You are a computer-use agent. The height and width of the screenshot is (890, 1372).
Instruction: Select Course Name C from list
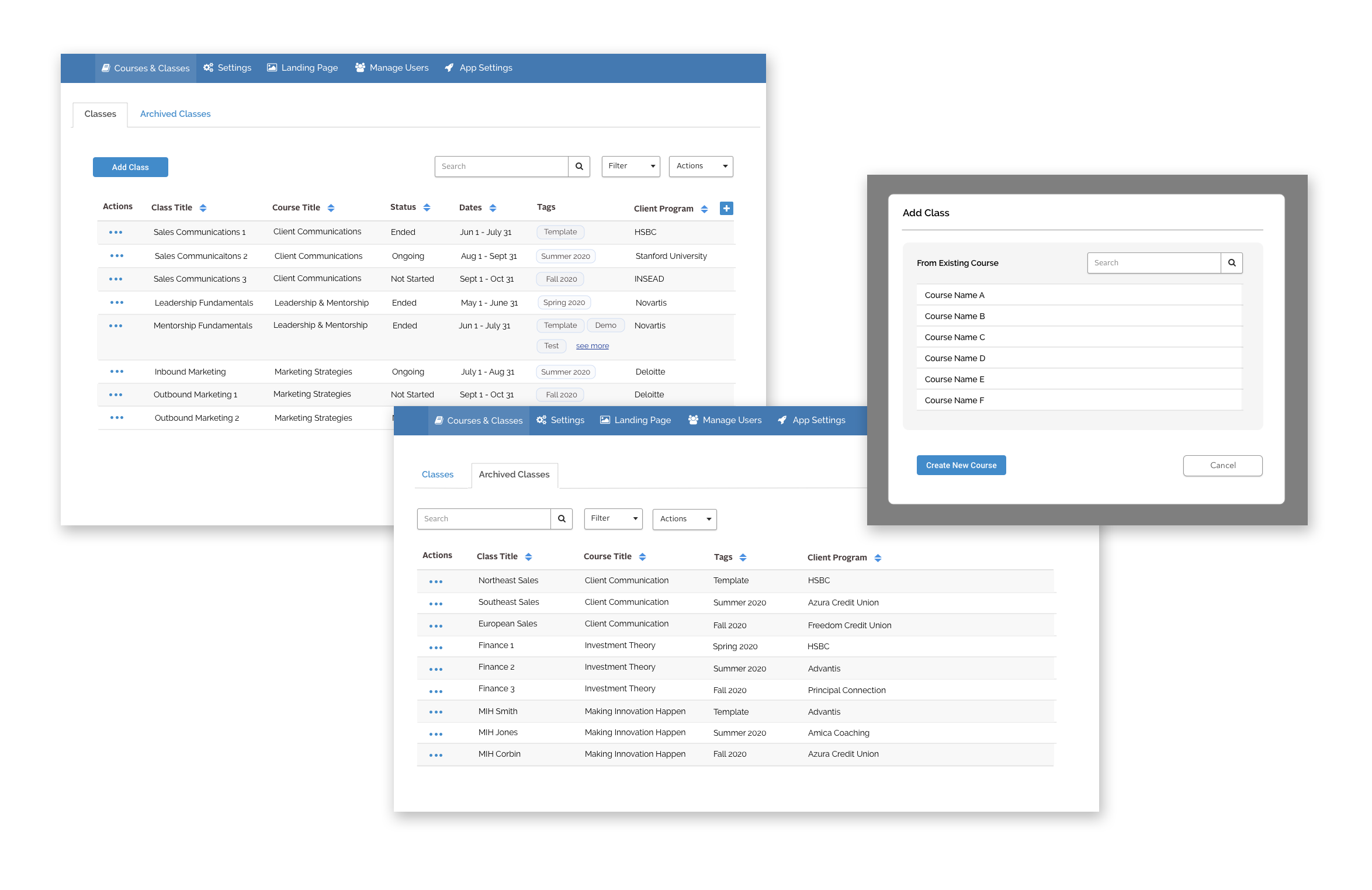point(955,337)
